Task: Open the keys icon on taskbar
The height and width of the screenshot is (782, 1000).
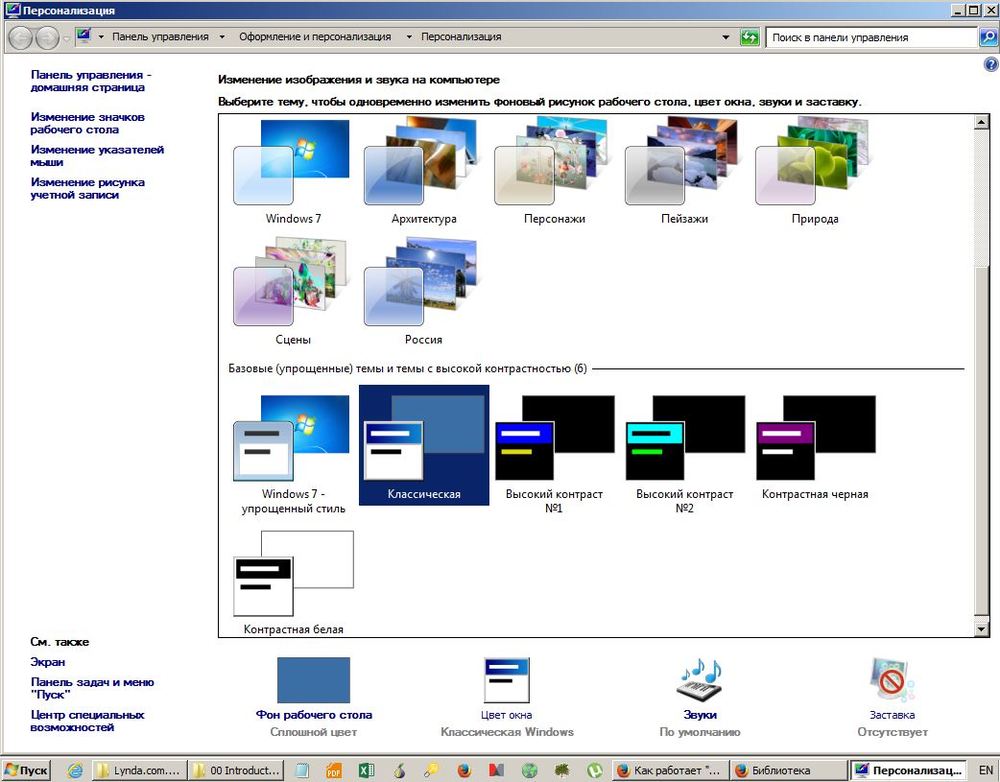Action: (432, 771)
